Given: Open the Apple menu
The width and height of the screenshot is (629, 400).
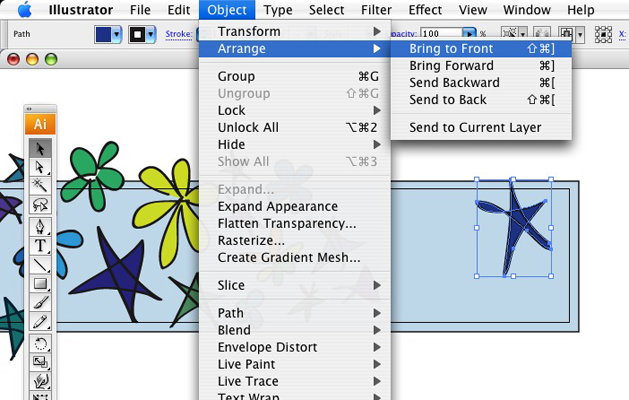Looking at the screenshot, I should pos(25,10).
